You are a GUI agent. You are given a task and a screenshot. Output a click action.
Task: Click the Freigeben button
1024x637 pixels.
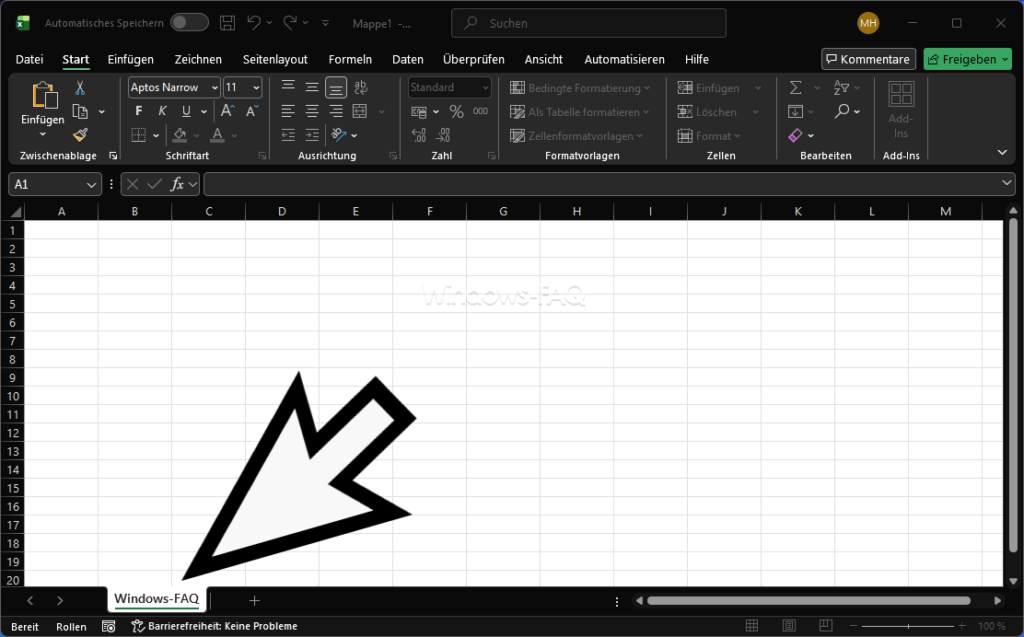point(968,59)
